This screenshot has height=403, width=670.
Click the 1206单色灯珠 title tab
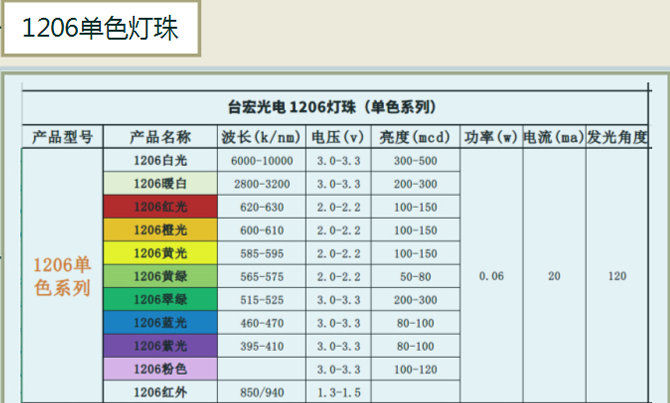(101, 29)
